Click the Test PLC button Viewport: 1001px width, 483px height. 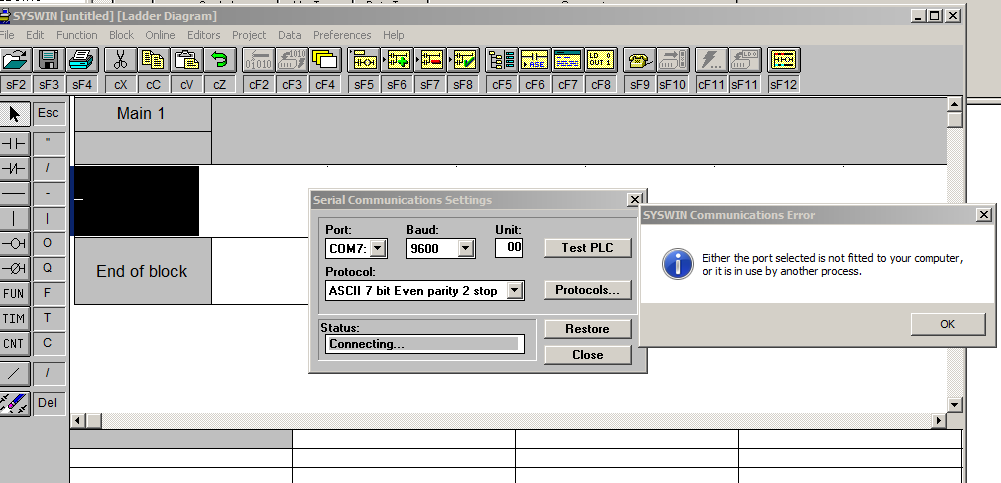point(587,248)
